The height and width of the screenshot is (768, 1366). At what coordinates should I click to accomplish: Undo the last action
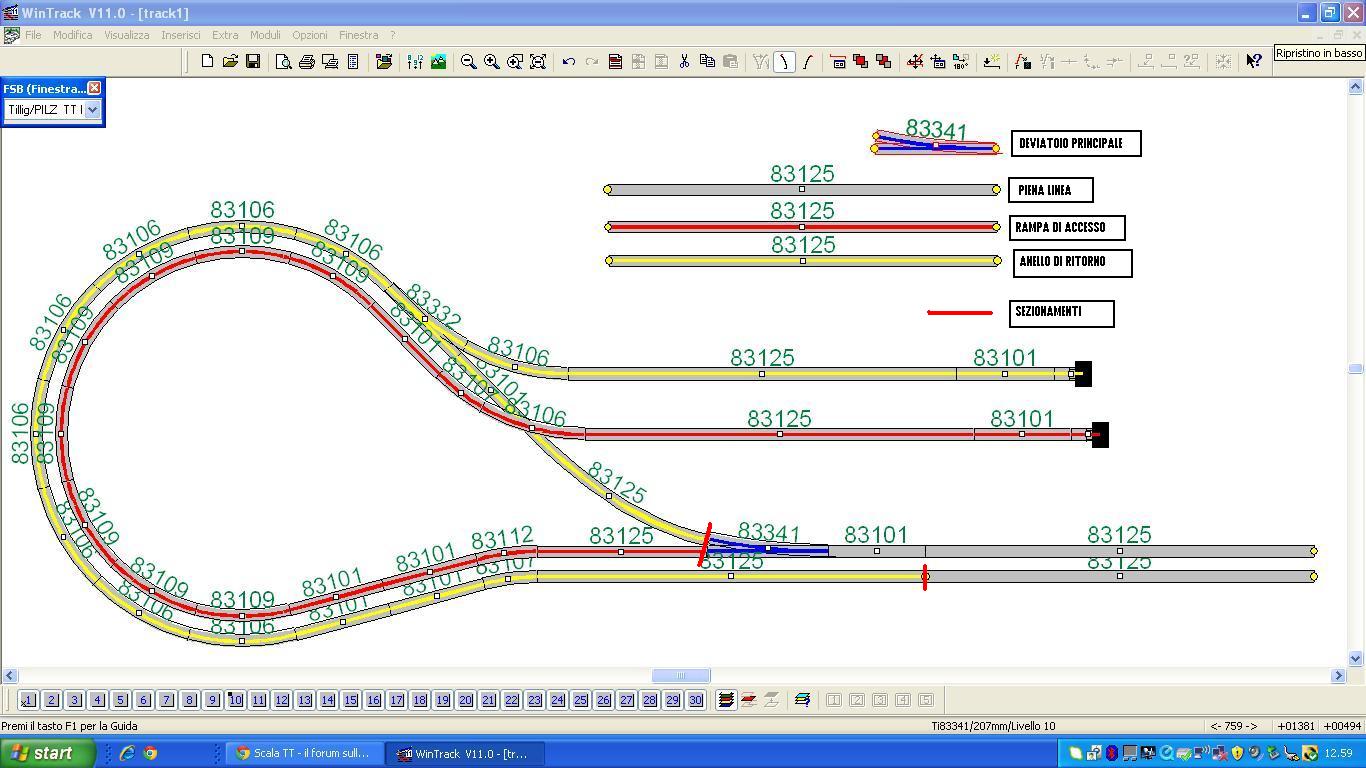point(569,61)
